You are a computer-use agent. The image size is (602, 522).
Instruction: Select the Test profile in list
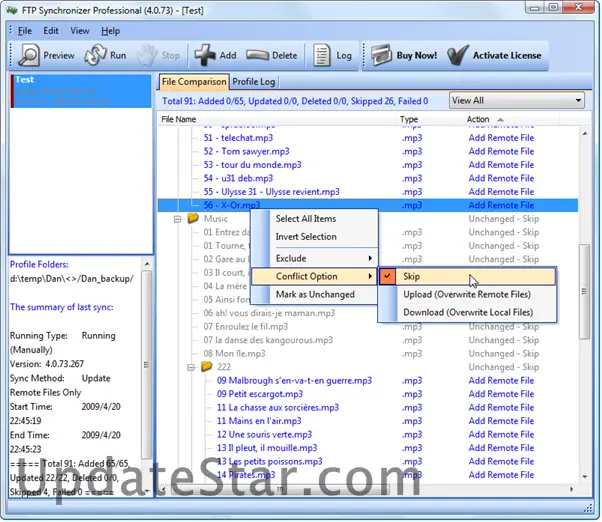[81, 91]
